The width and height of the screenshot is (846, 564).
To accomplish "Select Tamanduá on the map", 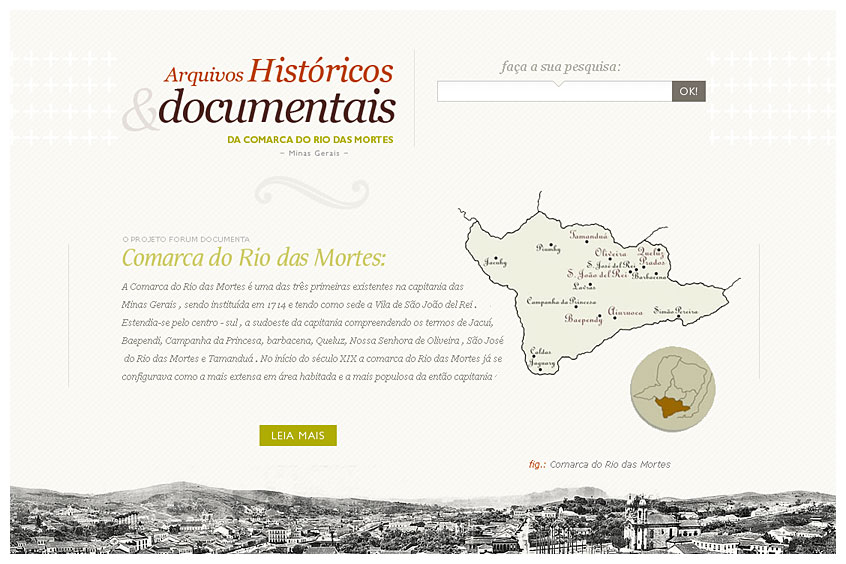I will pos(589,236).
